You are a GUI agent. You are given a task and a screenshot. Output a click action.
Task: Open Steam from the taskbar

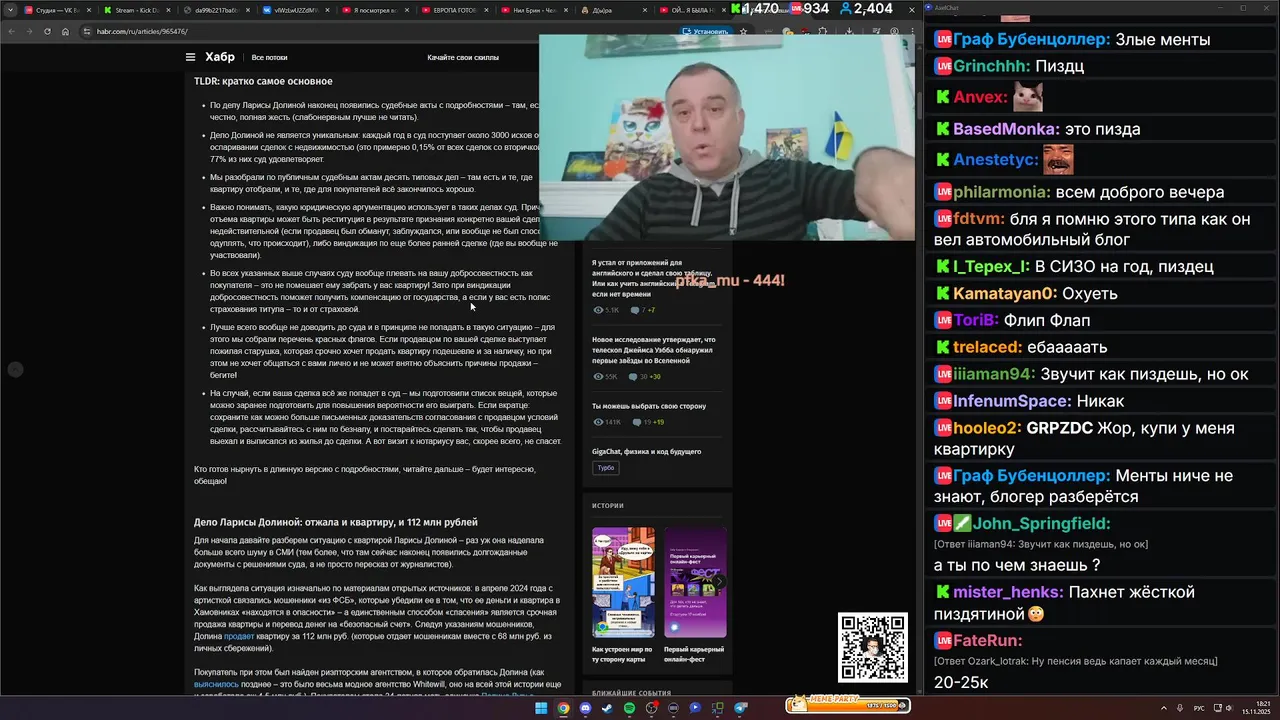tap(607, 708)
